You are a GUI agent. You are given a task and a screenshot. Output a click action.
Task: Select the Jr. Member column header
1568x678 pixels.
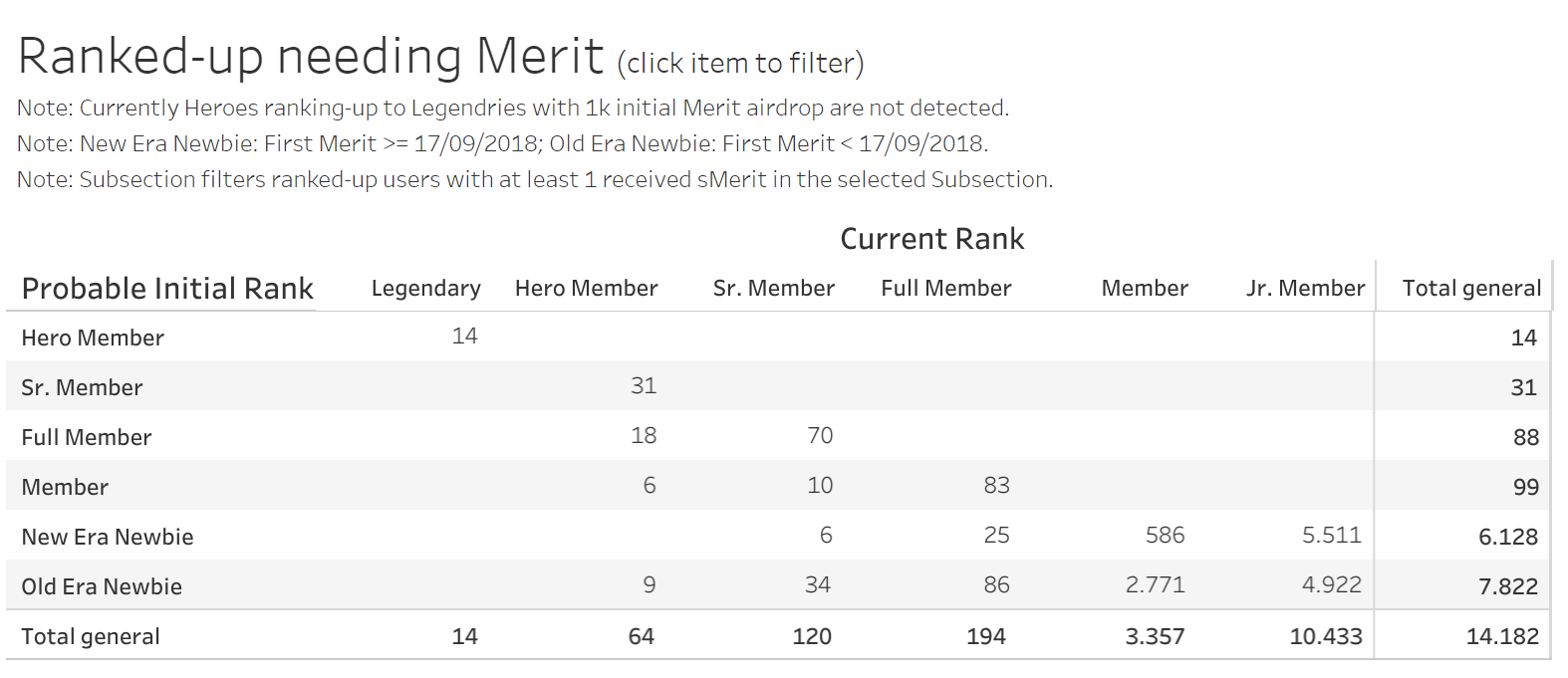[1306, 288]
